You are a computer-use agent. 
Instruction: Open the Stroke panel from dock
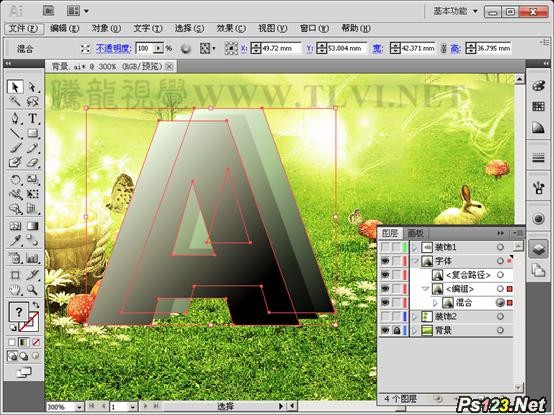[538, 158]
